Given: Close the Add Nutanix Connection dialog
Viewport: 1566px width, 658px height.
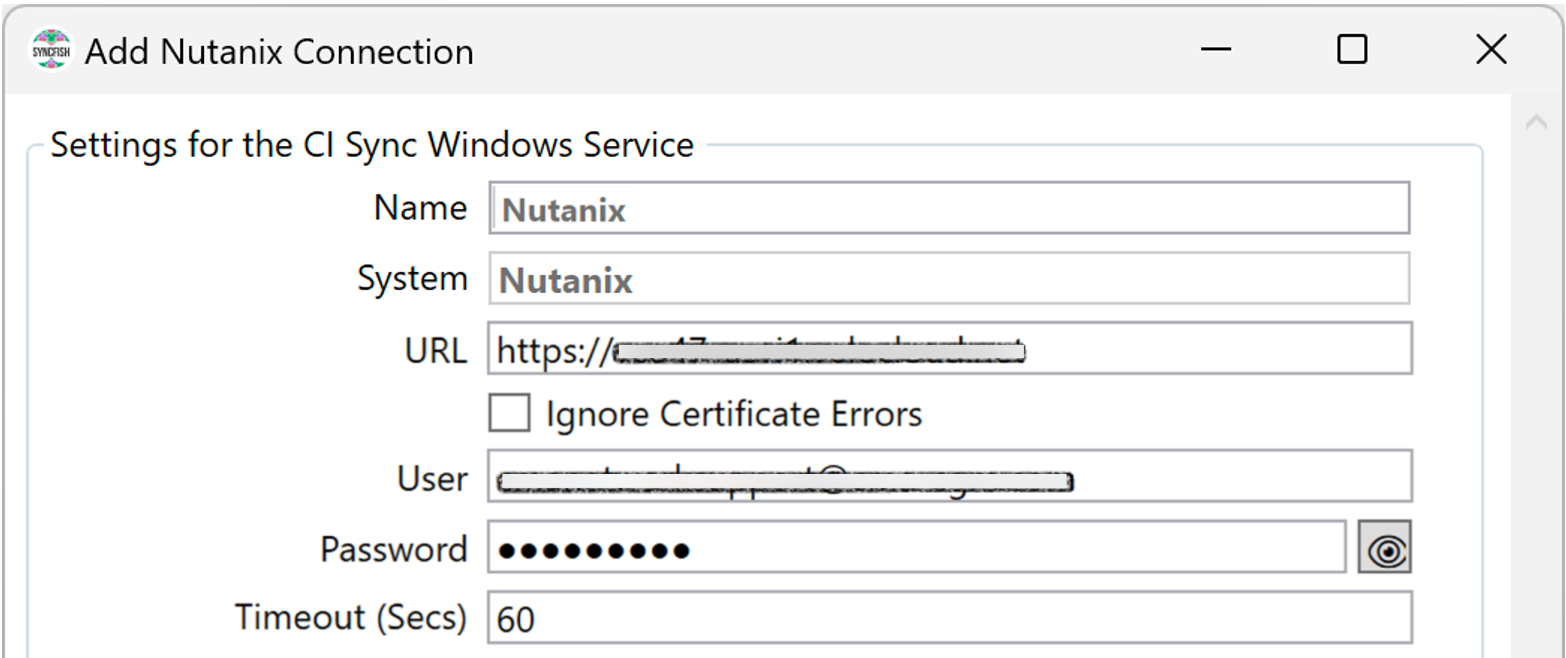Looking at the screenshot, I should click(x=1491, y=50).
